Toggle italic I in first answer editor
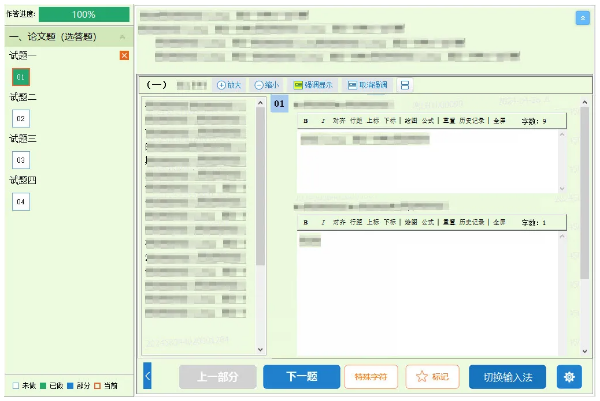This screenshot has width=600, height=401. click(x=322, y=121)
